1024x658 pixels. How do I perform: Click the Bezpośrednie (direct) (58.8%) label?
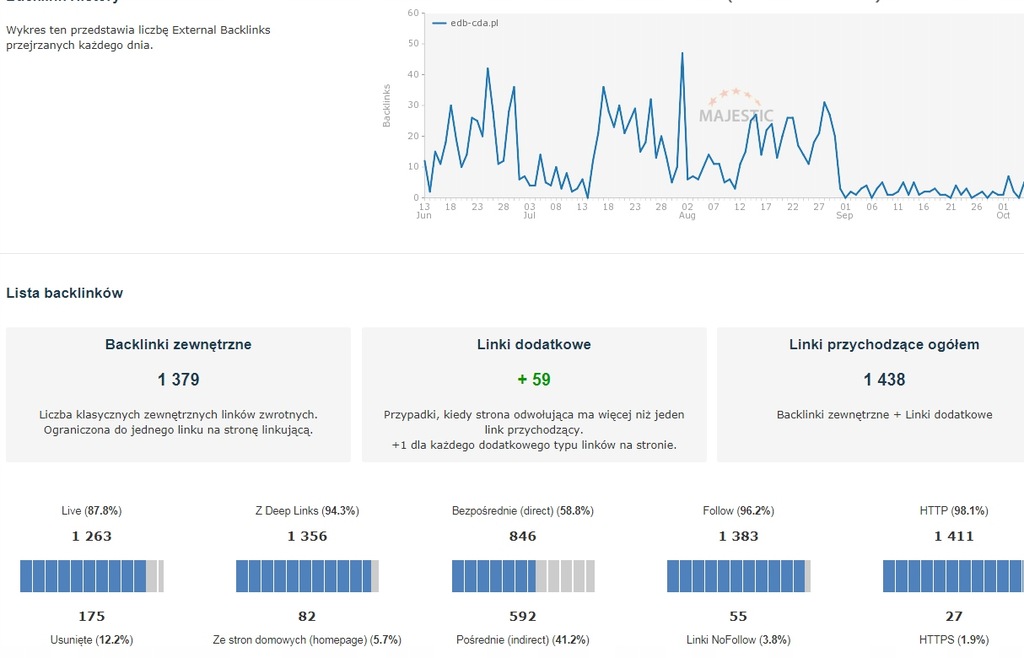[523, 510]
